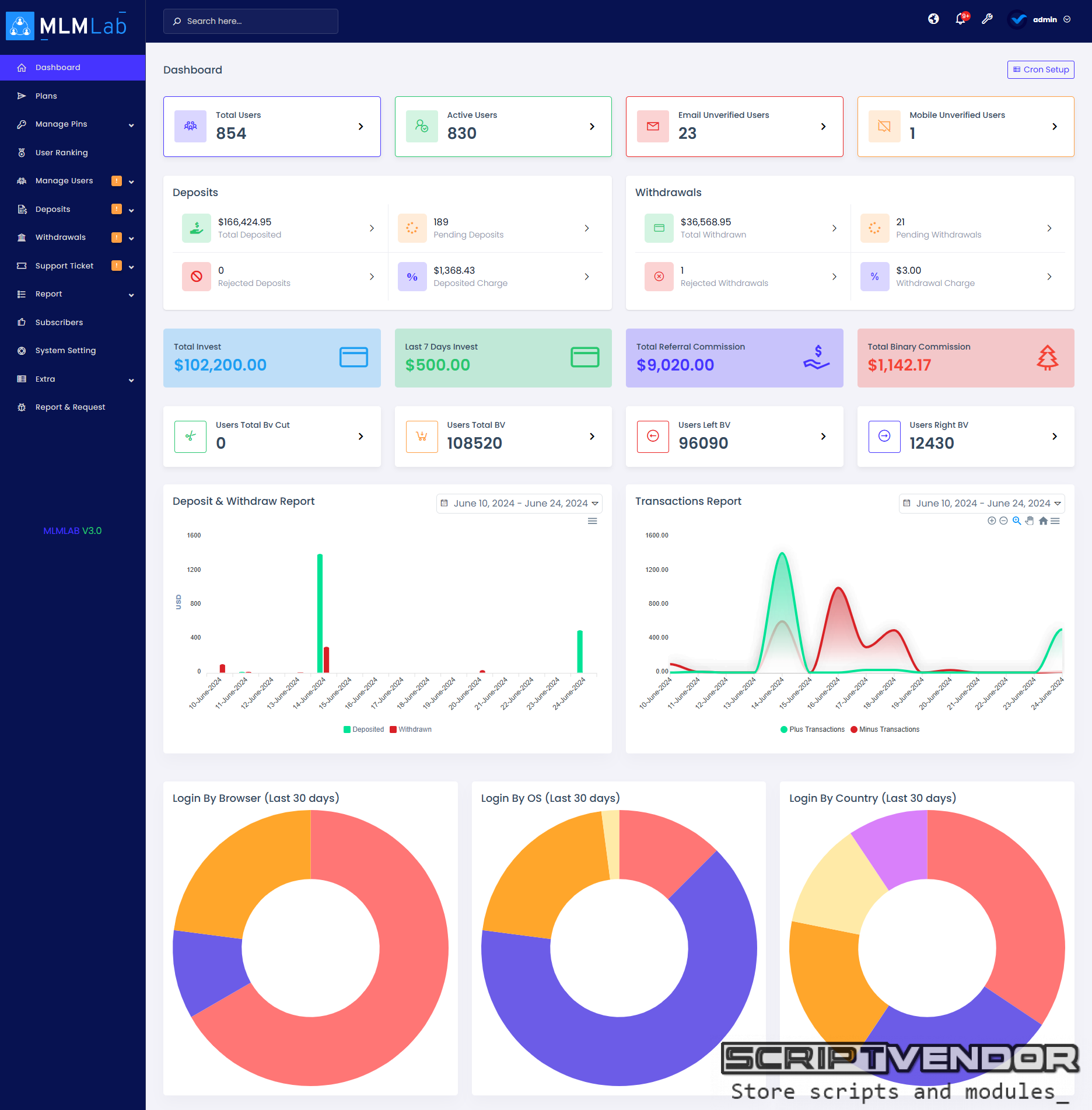Click the Users Left BV arrow icon
The width and height of the screenshot is (1092, 1110).
click(x=653, y=437)
